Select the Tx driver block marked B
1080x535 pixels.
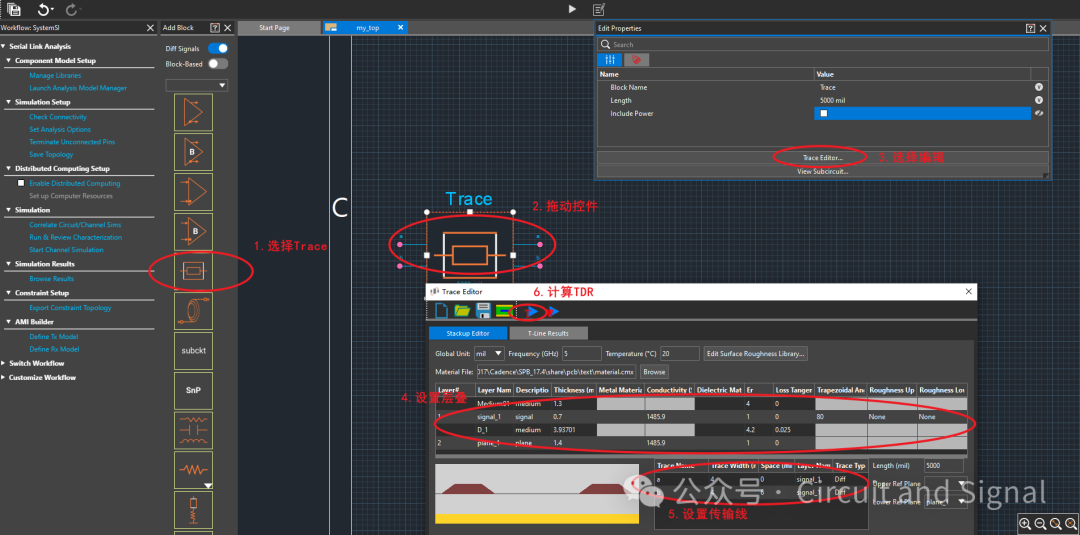coord(194,152)
